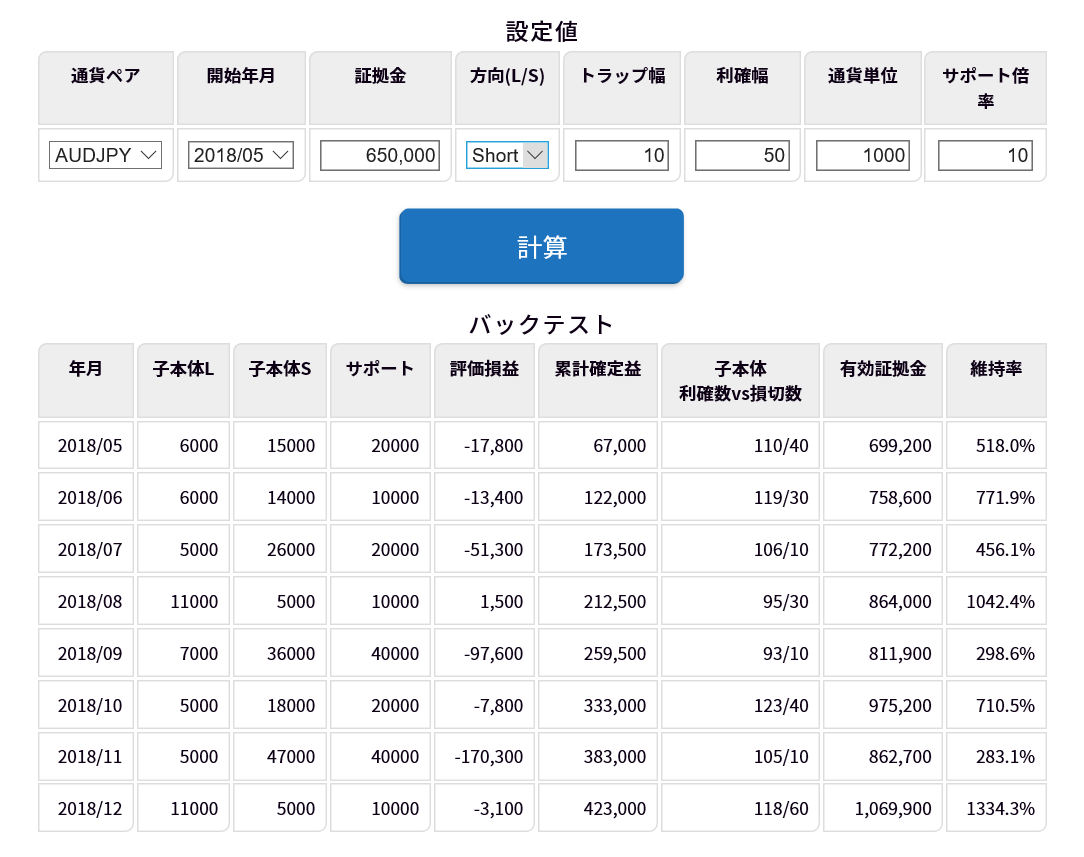Viewport: 1084px width, 857px height.
Task: Click the 子本体 利確数vs損切数 header
Action: pyautogui.click(x=740, y=380)
